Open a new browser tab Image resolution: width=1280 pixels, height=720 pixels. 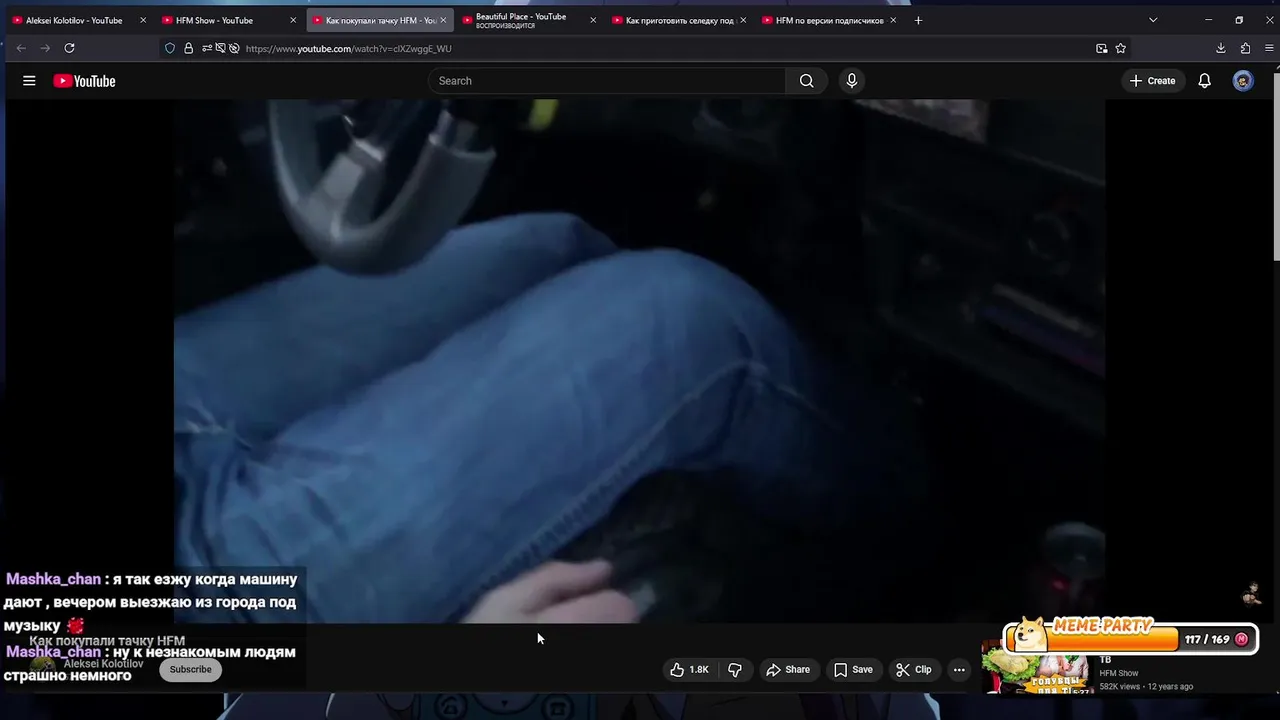pyautogui.click(x=918, y=20)
